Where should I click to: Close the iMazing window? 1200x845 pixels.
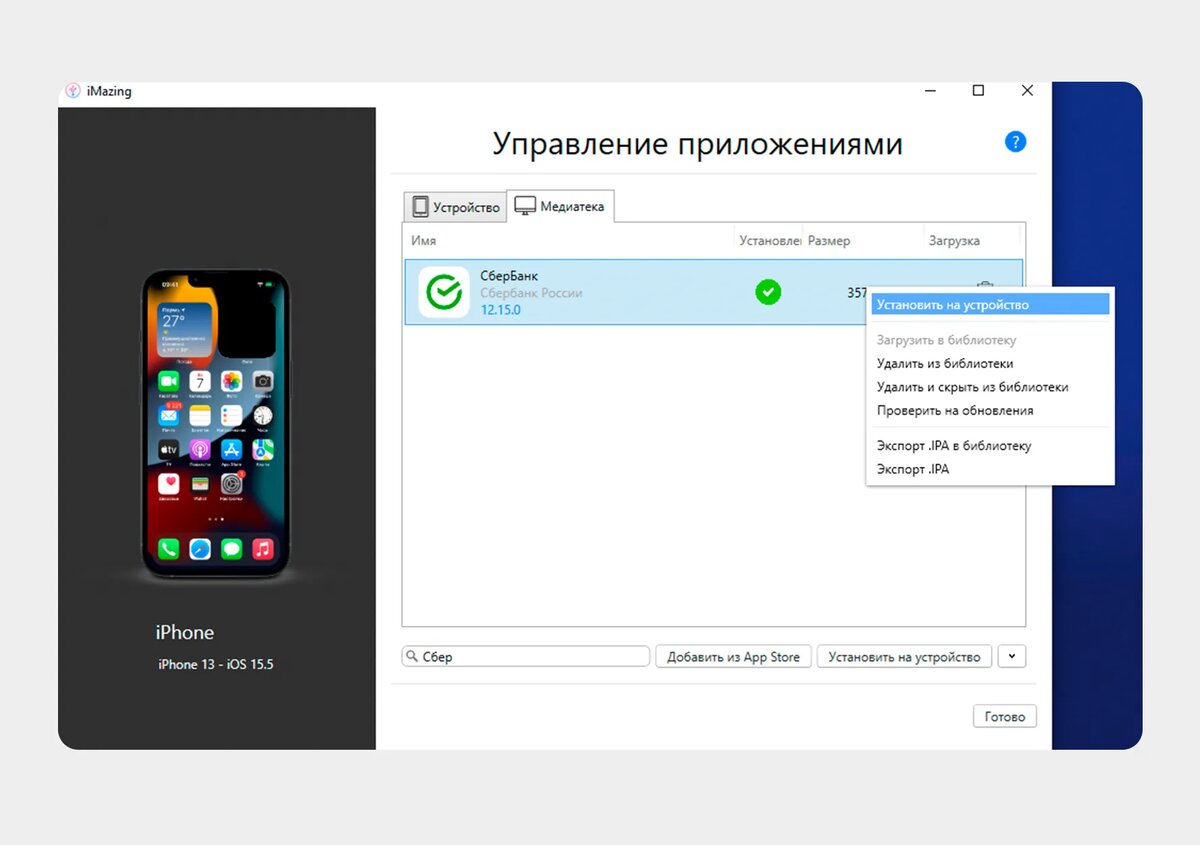tap(1027, 91)
